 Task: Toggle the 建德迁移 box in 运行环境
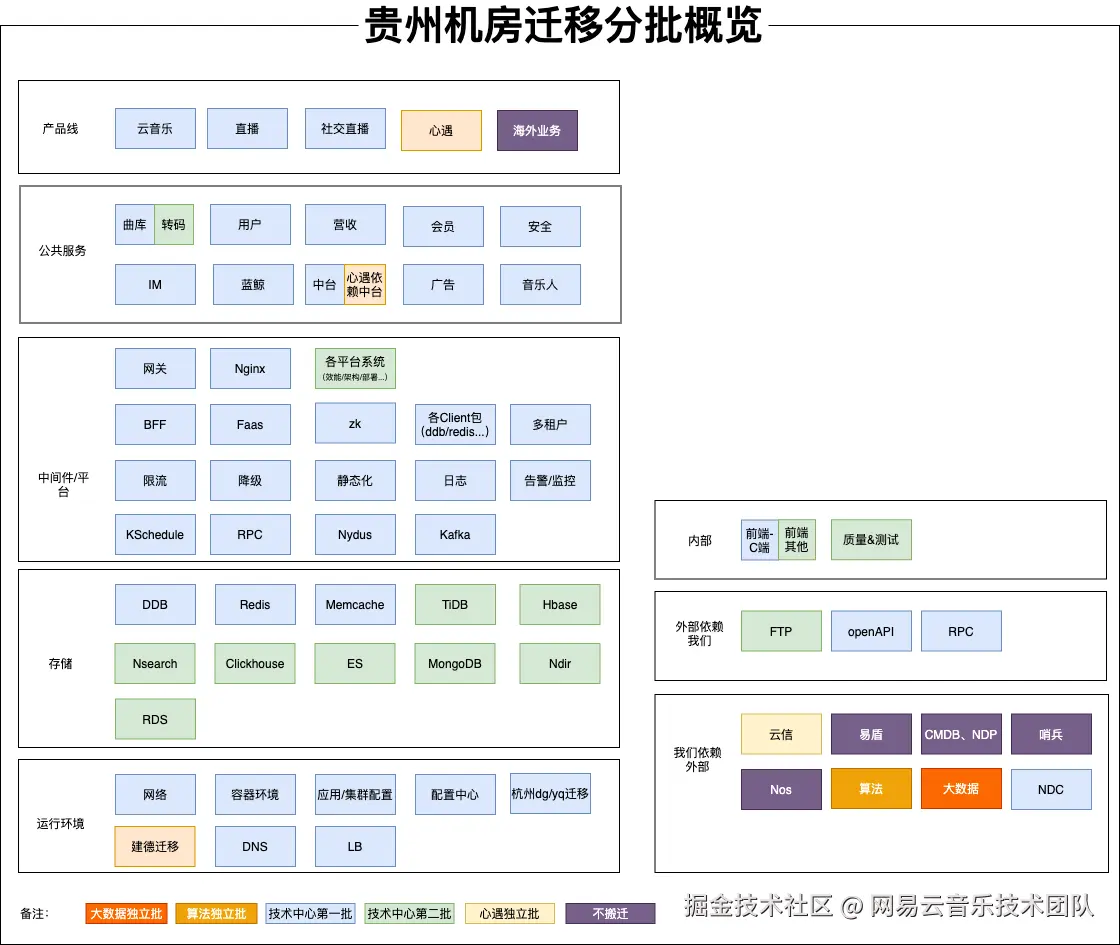pyautogui.click(x=155, y=846)
